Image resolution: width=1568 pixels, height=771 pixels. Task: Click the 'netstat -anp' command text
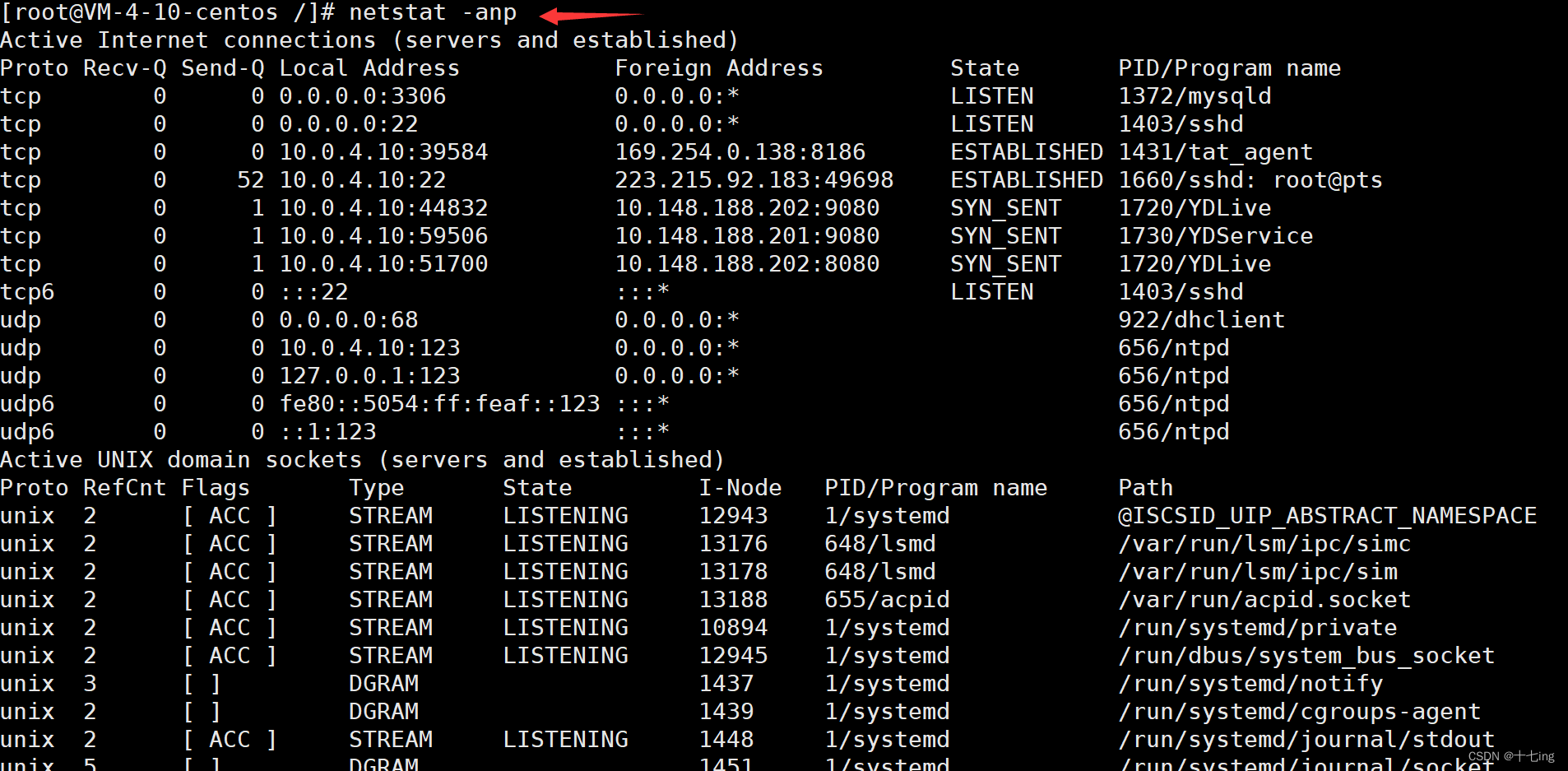pos(433,12)
